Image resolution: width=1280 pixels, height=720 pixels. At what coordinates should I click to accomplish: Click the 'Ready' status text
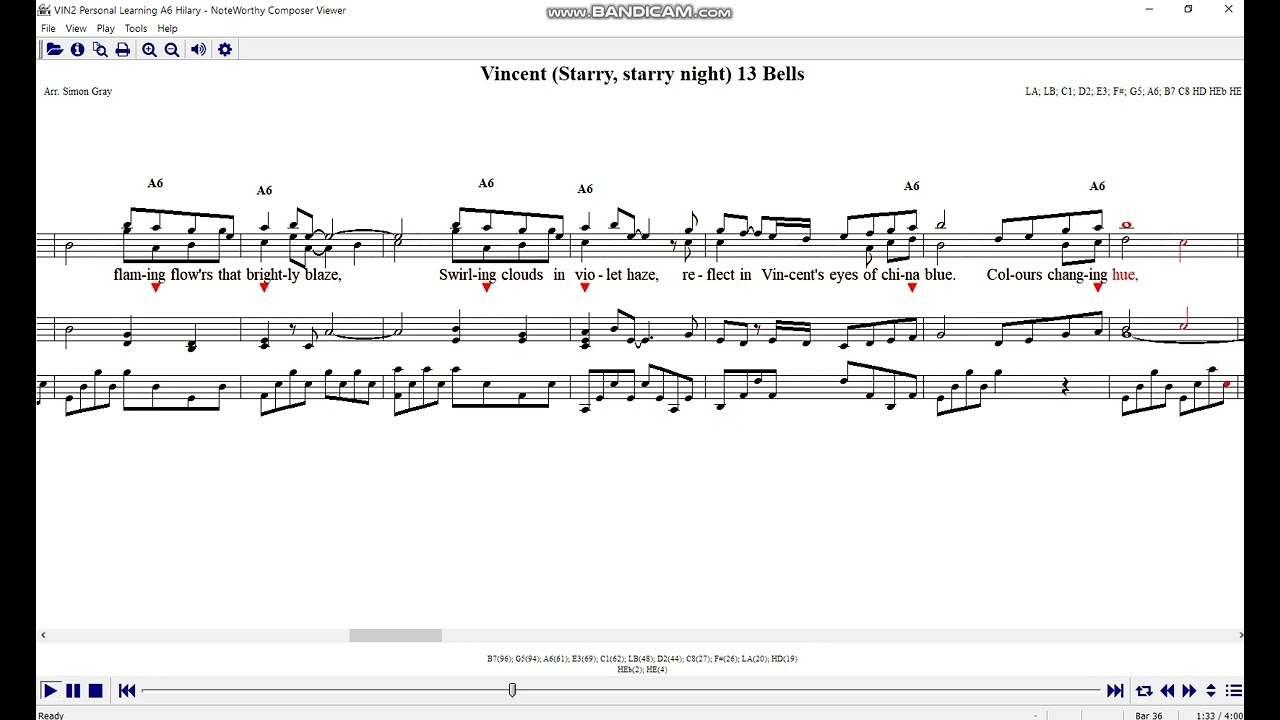pos(51,715)
